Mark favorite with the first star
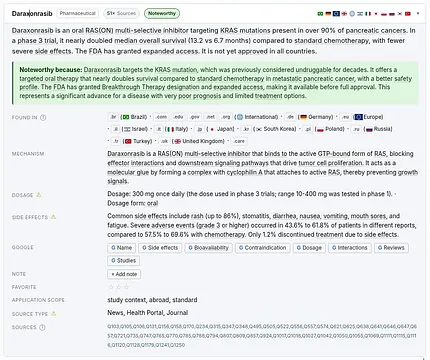Image resolution: width=430 pixels, height=360 pixels. coord(111,287)
